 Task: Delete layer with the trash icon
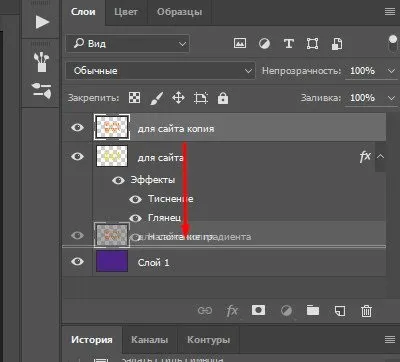click(366, 311)
